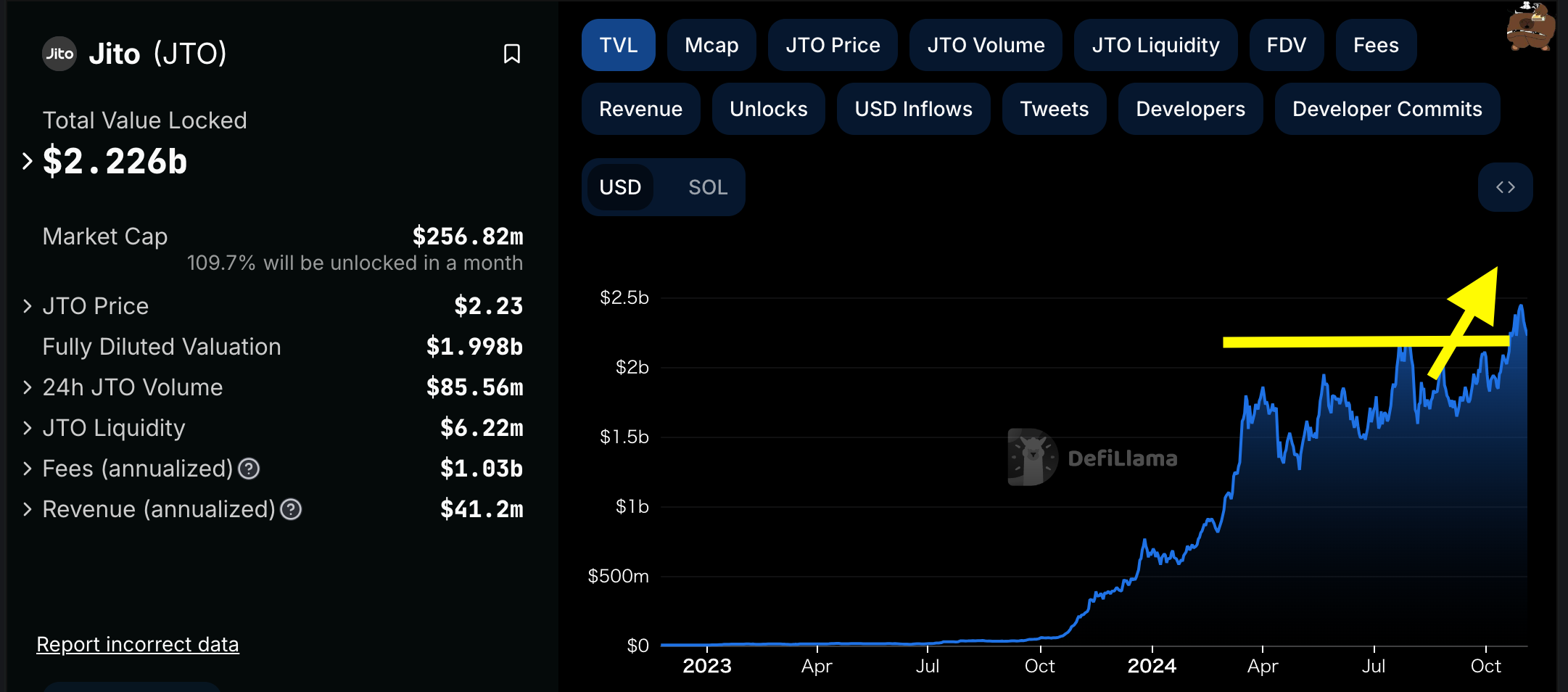Click the $85.56m volume value
This screenshot has height=692, width=1568.
pos(474,387)
